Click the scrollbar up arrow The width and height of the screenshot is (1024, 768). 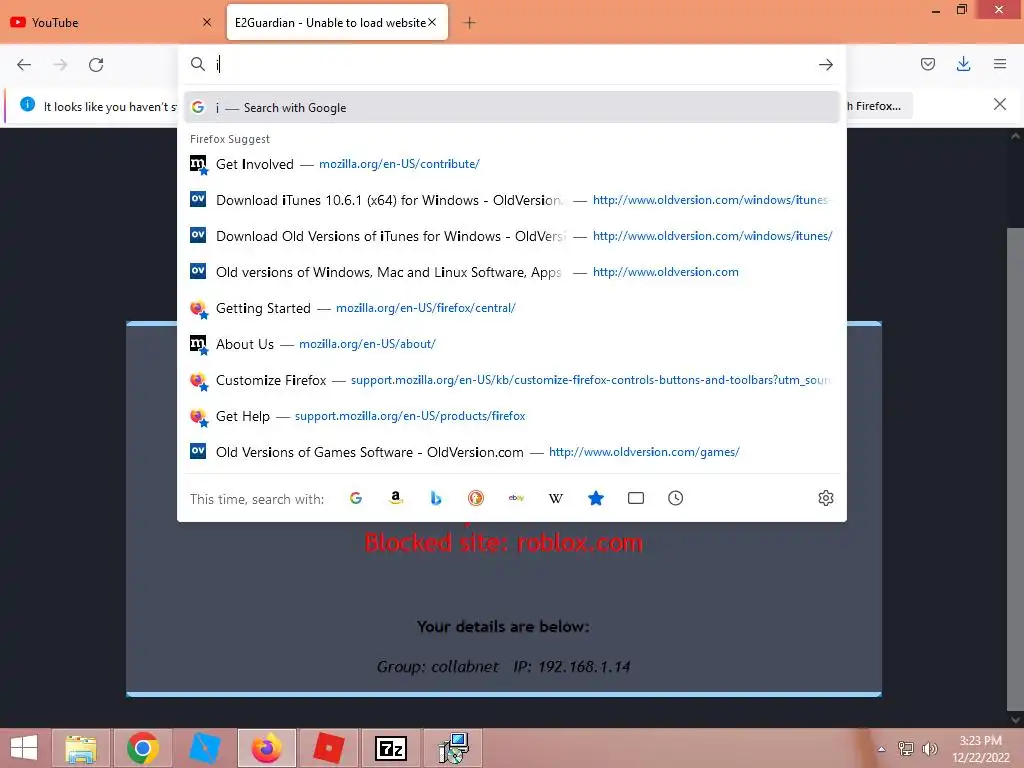[1015, 136]
